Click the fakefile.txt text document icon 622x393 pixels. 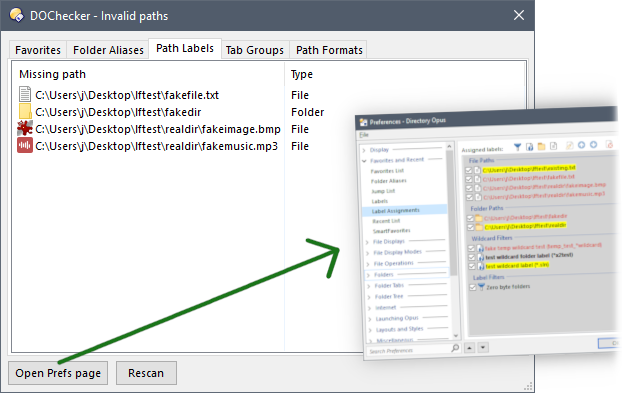click(x=25, y=95)
